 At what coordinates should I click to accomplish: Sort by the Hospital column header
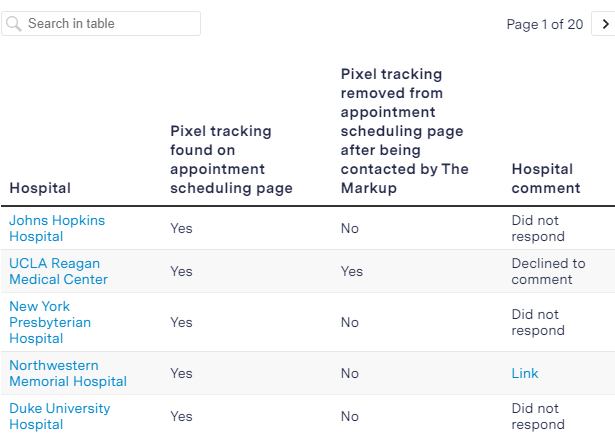(x=40, y=188)
